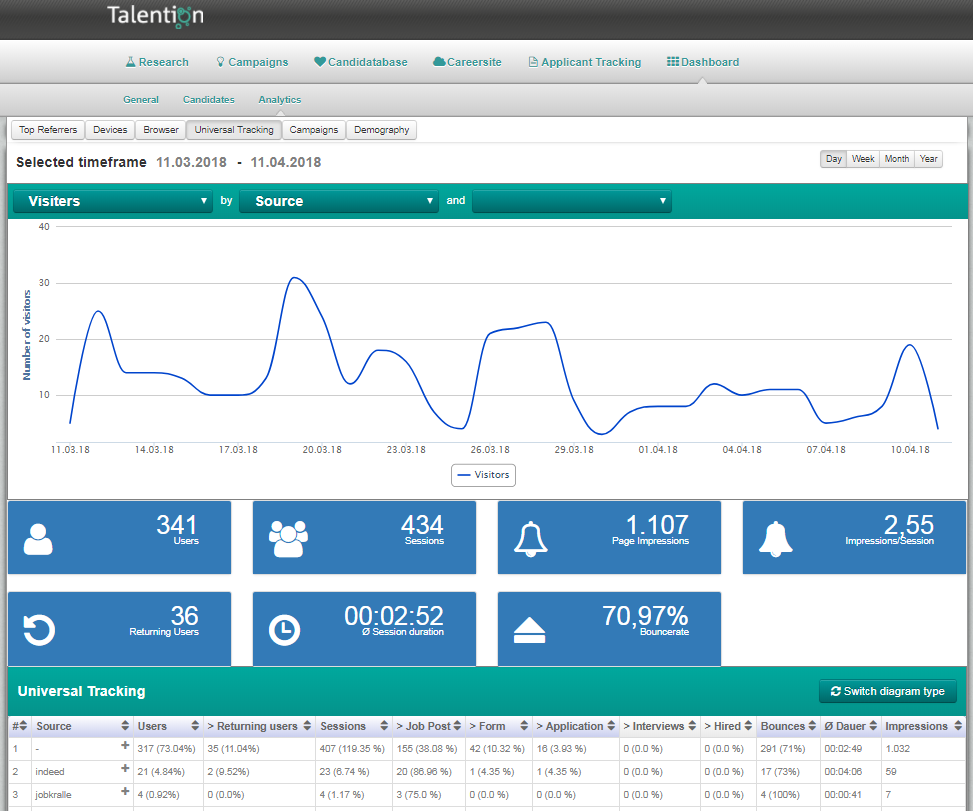973x811 pixels.
Task: Open the Universal Tracking tab
Action: (234, 130)
